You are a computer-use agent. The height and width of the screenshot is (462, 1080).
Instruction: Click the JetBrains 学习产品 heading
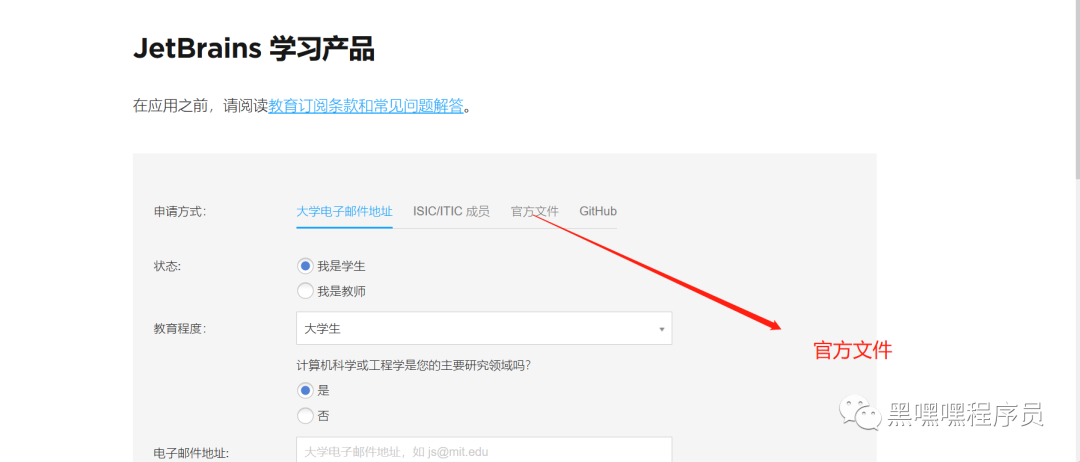pos(253,50)
